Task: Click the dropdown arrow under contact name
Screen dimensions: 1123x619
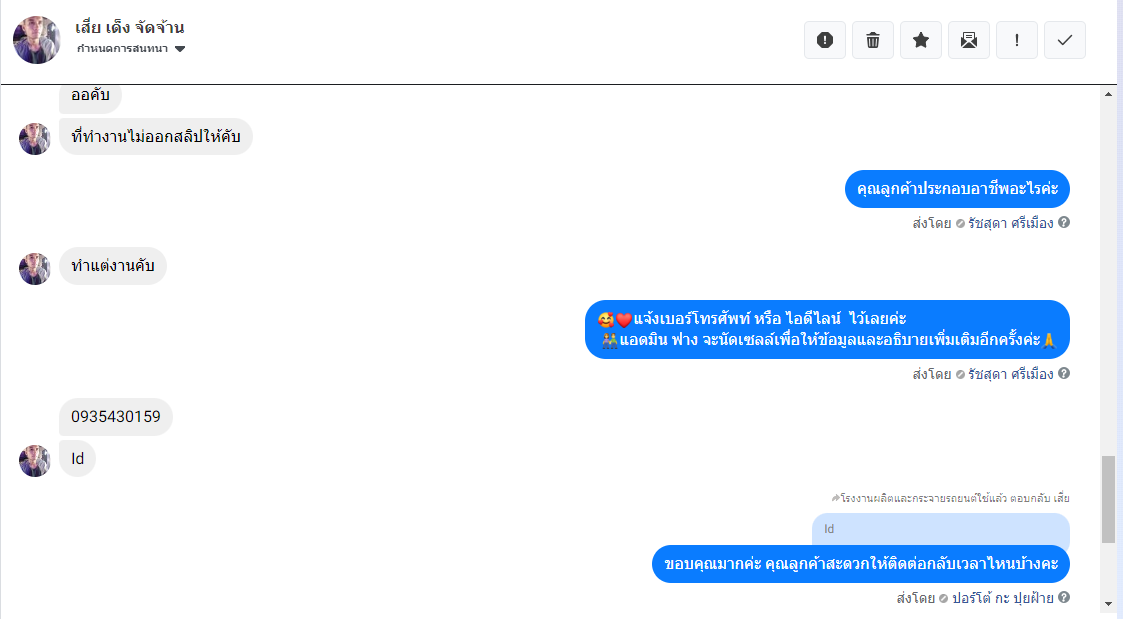Action: pyautogui.click(x=180, y=49)
